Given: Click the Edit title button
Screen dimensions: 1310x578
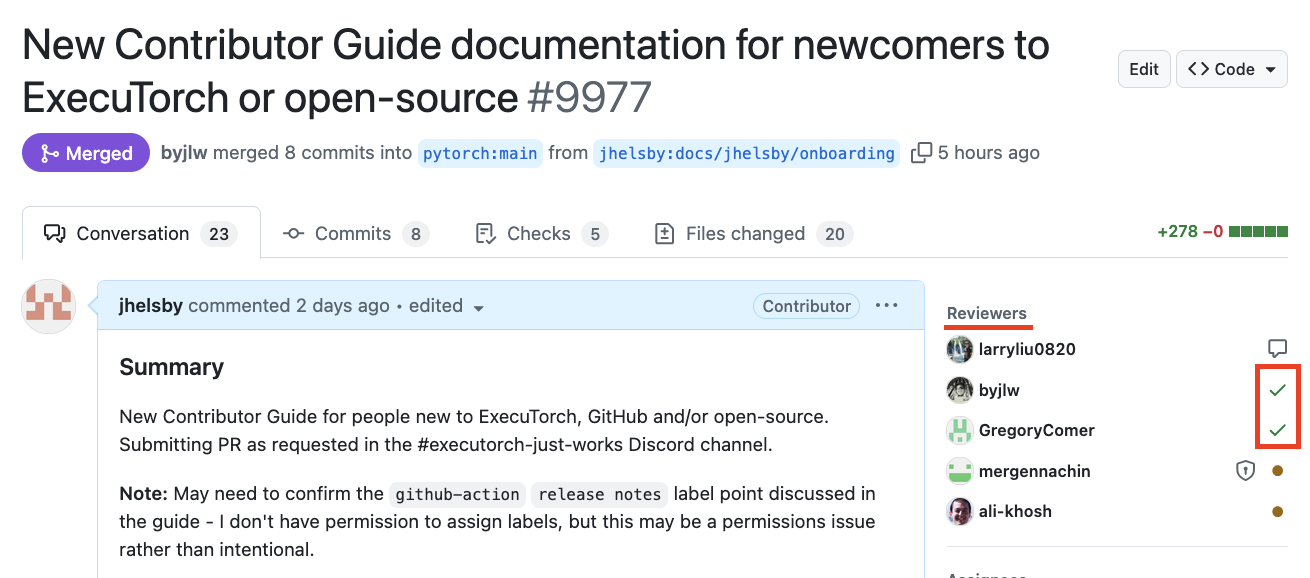Looking at the screenshot, I should tap(1144, 69).
